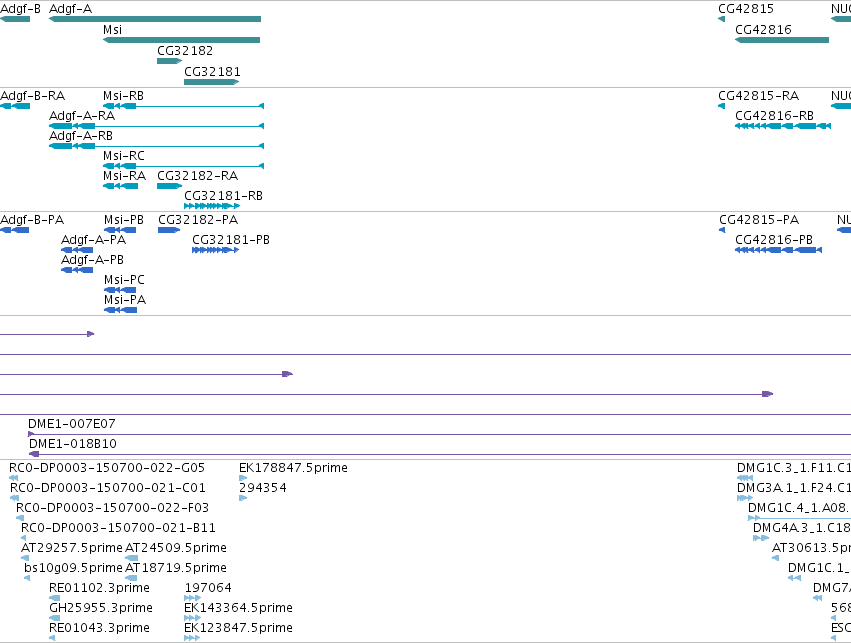Select EST RC0-DP0003-150700-022-F03
Image resolution: width=851 pixels, height=643 pixels.
click(x=112, y=508)
